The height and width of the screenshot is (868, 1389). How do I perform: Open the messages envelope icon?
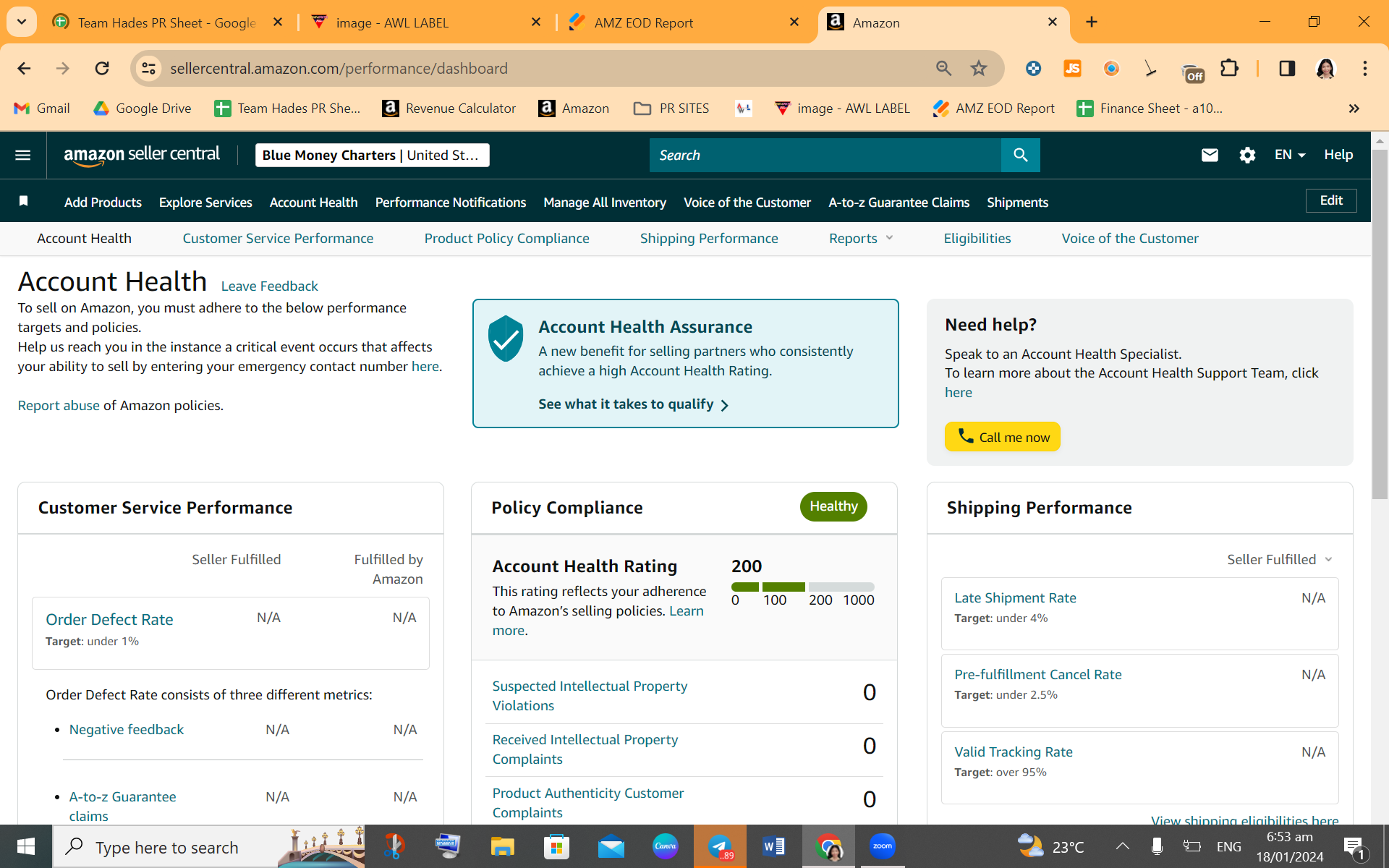pyautogui.click(x=1210, y=155)
